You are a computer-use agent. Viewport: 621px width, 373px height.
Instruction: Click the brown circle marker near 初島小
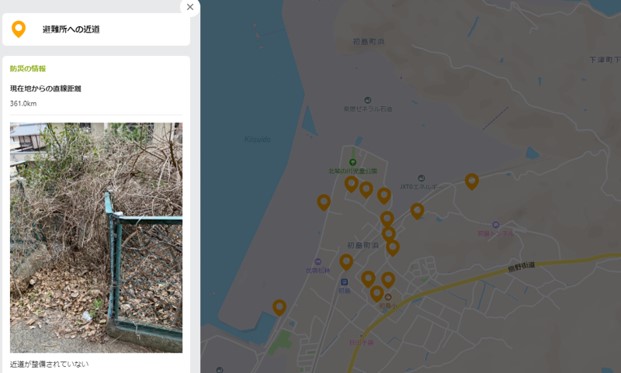[x=388, y=297]
